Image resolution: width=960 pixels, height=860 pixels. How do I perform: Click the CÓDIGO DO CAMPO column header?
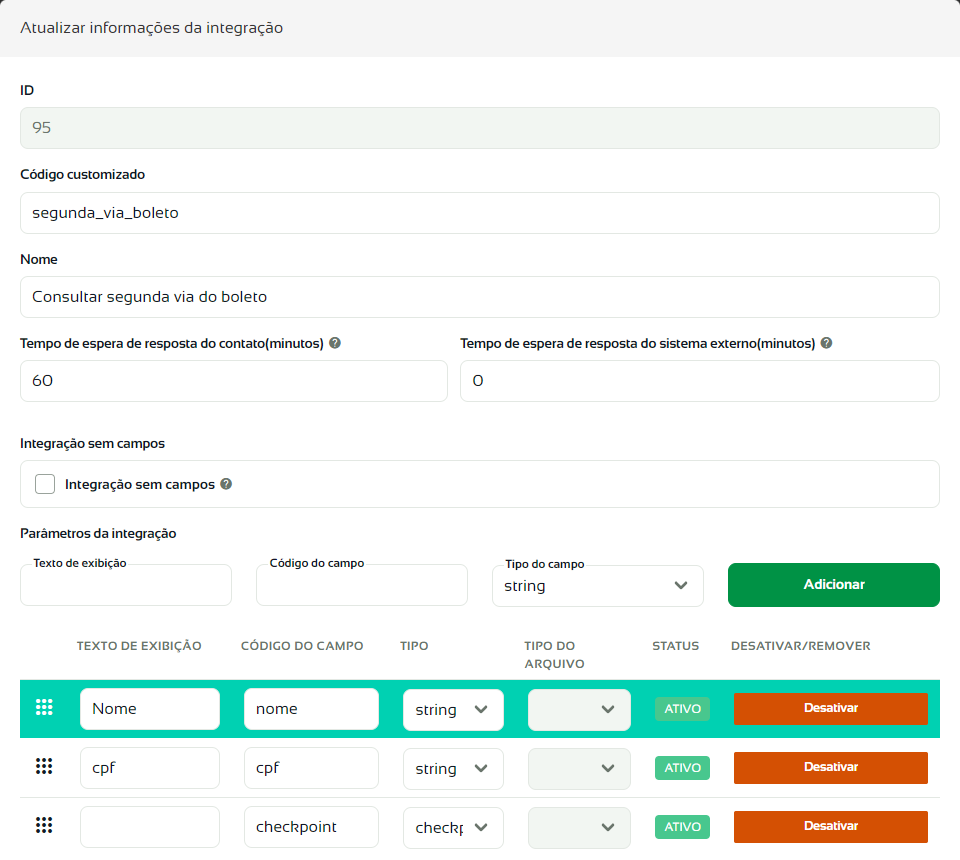(x=302, y=646)
